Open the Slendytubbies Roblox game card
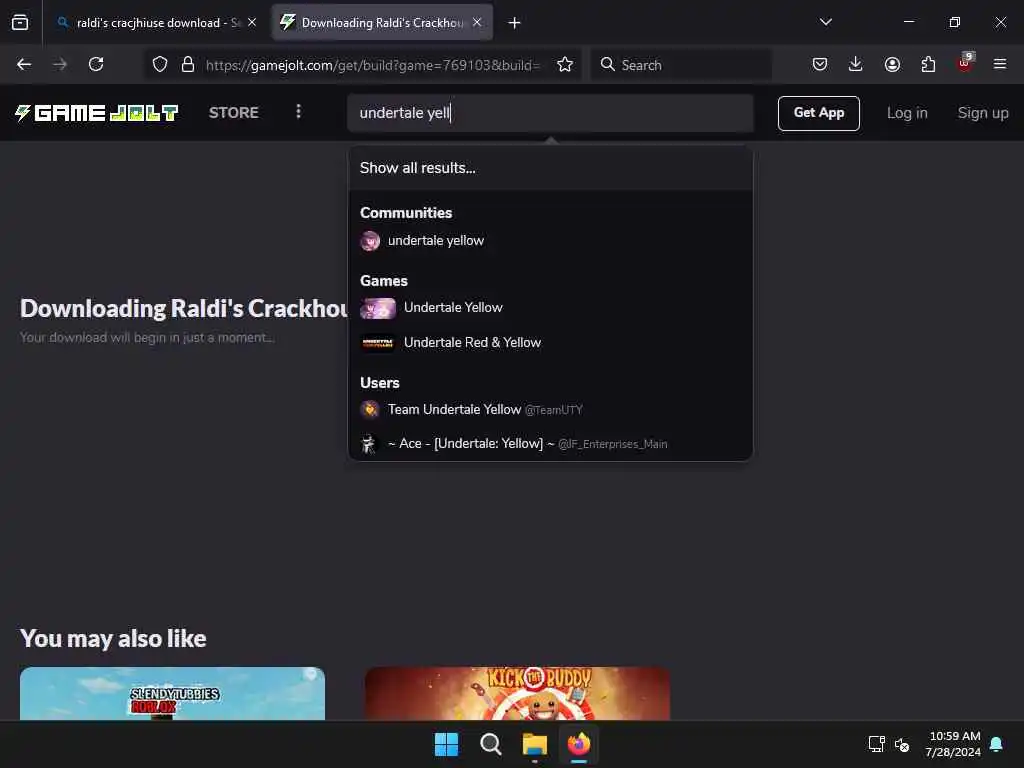The image size is (1024, 768). 172,694
